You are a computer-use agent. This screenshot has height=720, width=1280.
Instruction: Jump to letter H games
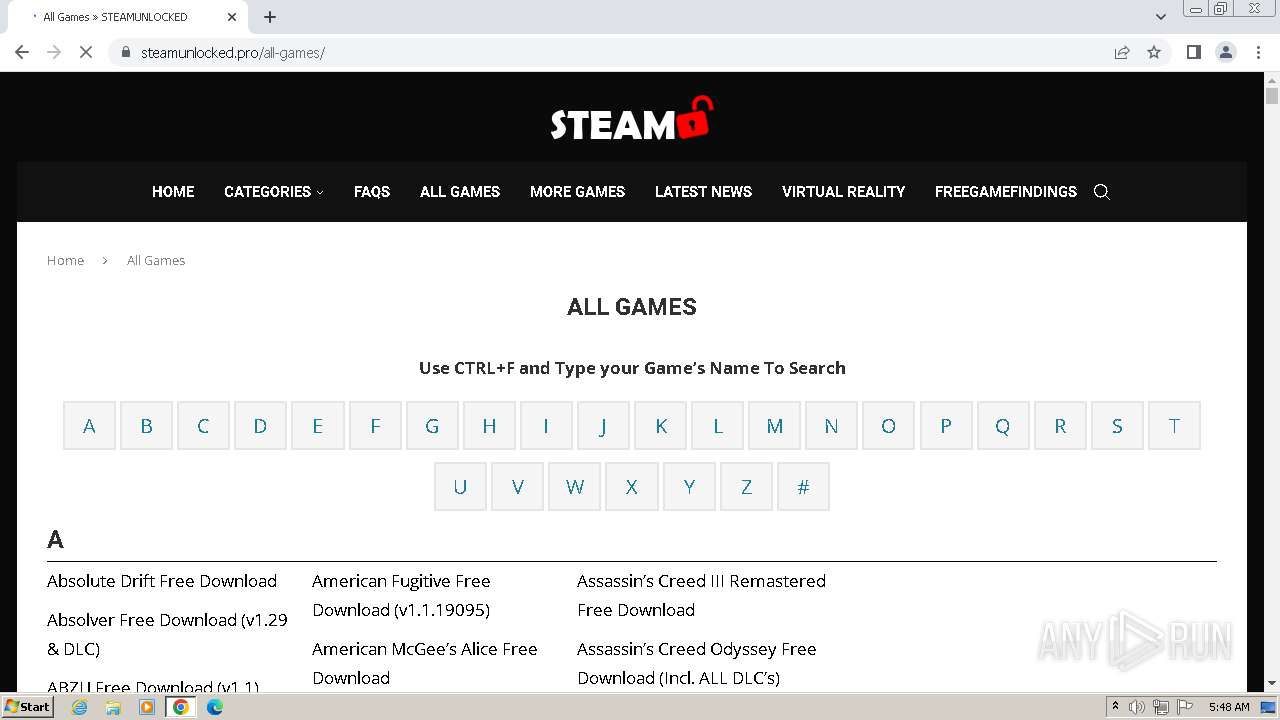click(489, 426)
